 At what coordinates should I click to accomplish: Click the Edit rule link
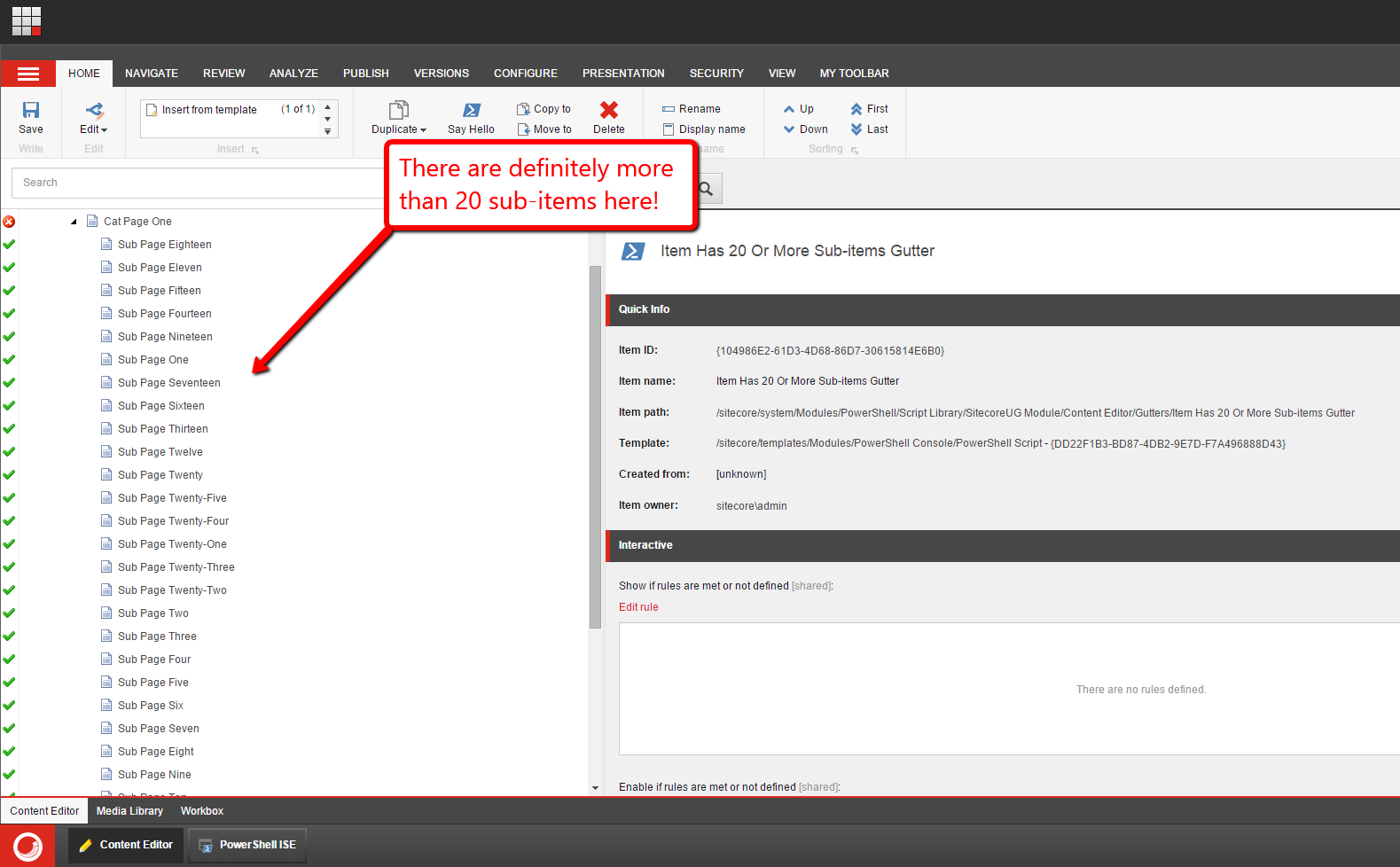(x=638, y=607)
